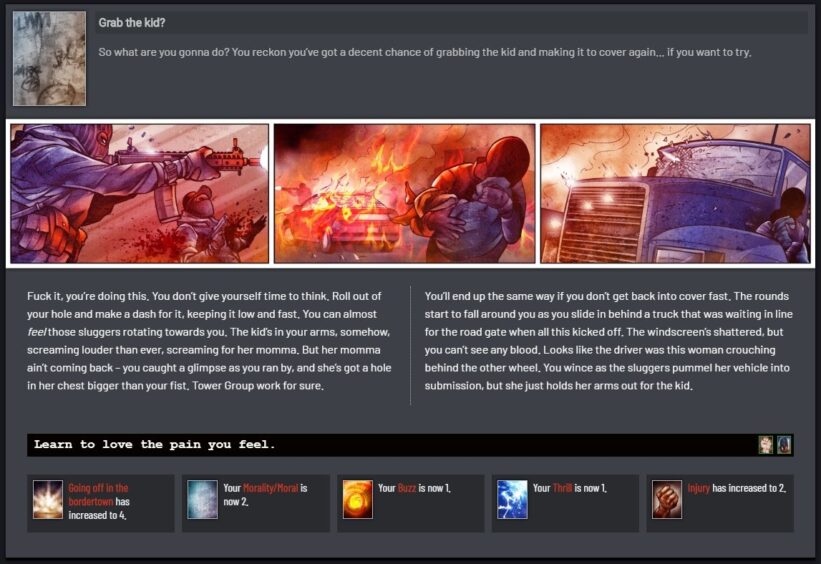Open the middle comic panel with explosion

pos(404,193)
